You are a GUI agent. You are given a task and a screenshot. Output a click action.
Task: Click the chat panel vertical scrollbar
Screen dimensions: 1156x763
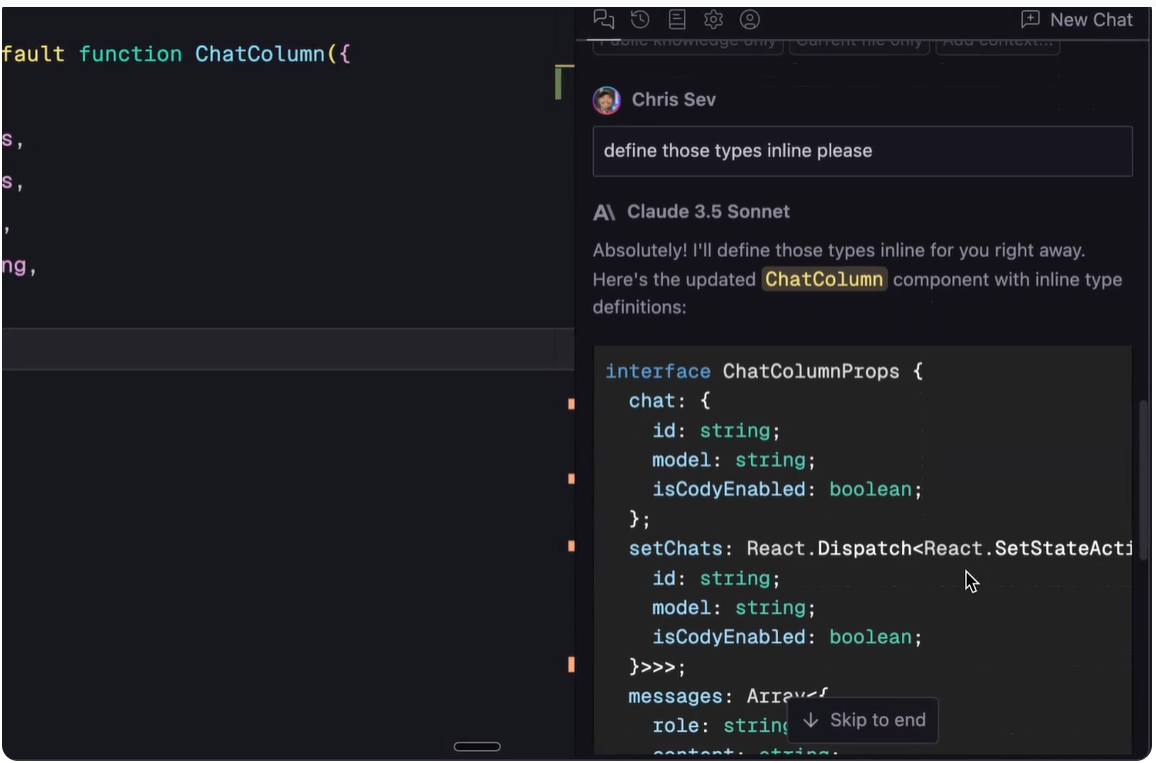(1143, 479)
